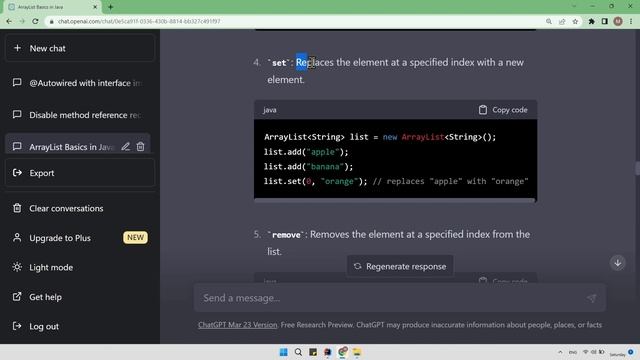Click the scroll-to-bottom arrow button

618,263
